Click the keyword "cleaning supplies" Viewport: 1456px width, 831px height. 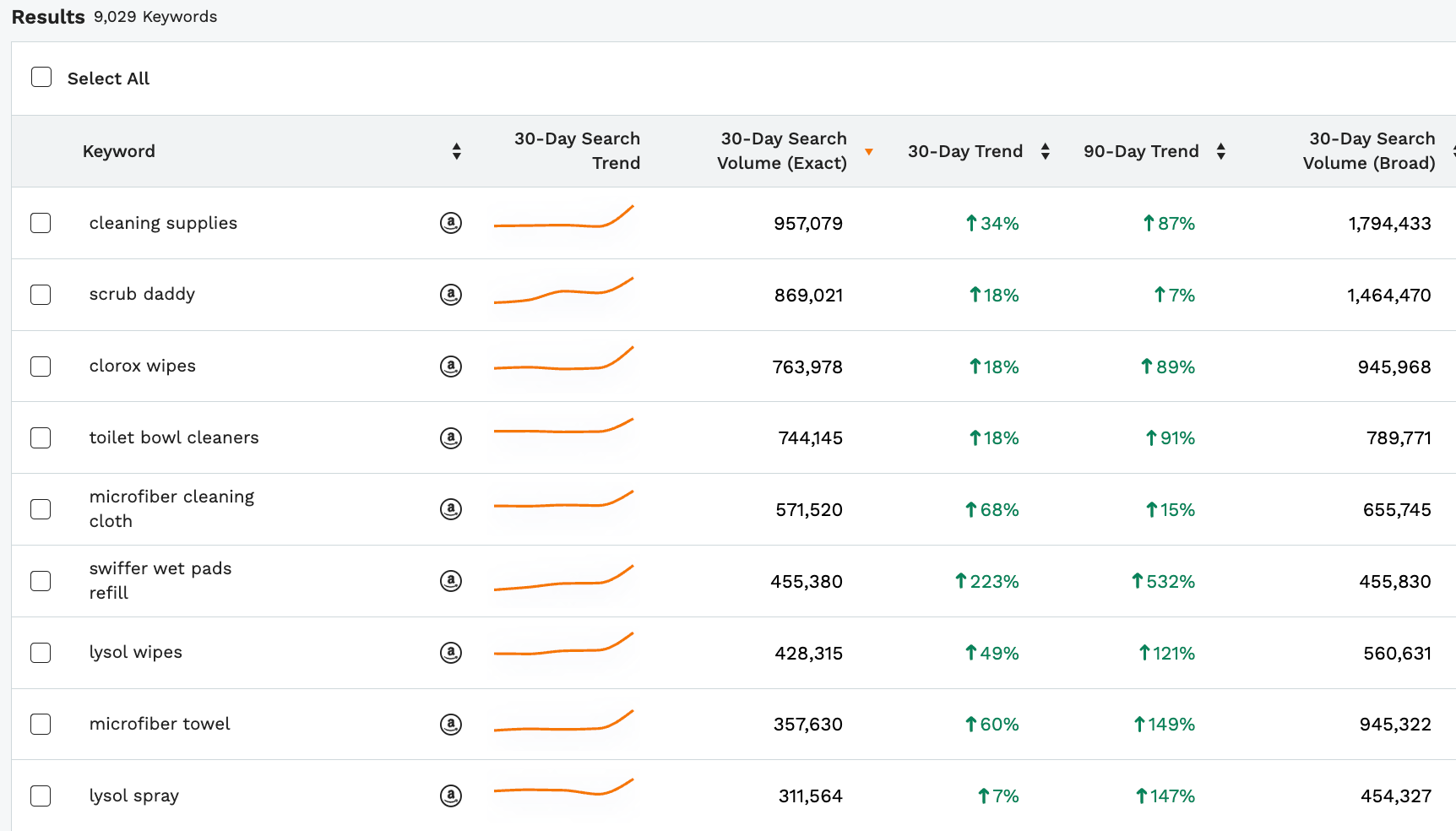point(163,223)
